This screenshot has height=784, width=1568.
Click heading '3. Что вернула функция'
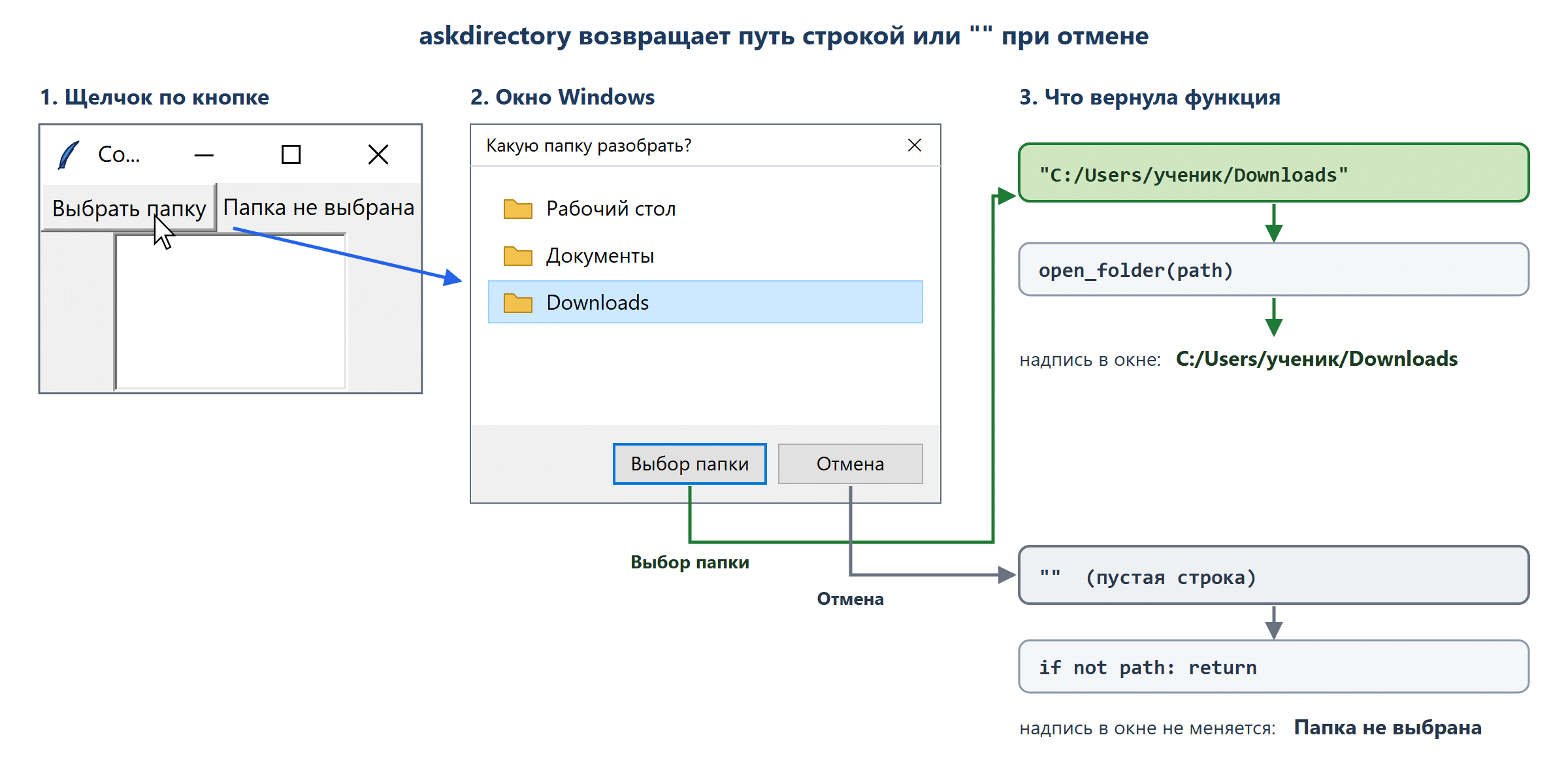point(1150,97)
